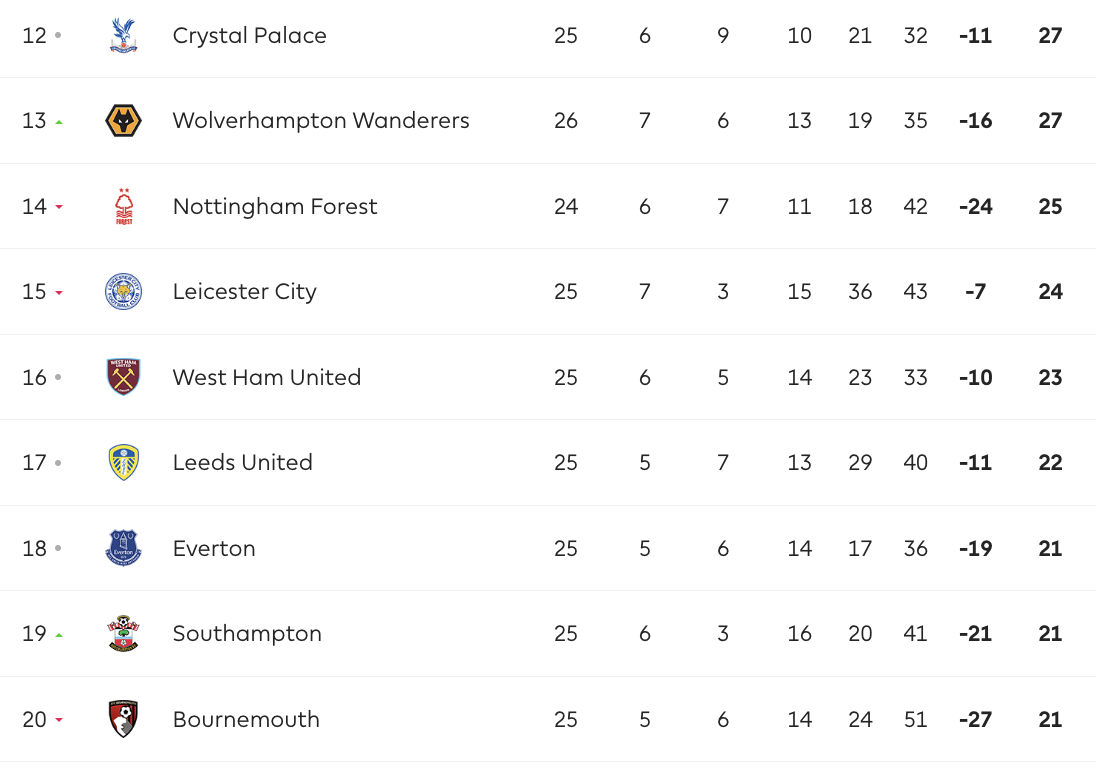Screen dimensions: 1096x770
Task: Click the Nottingham Forest tree crest
Action: (x=123, y=207)
